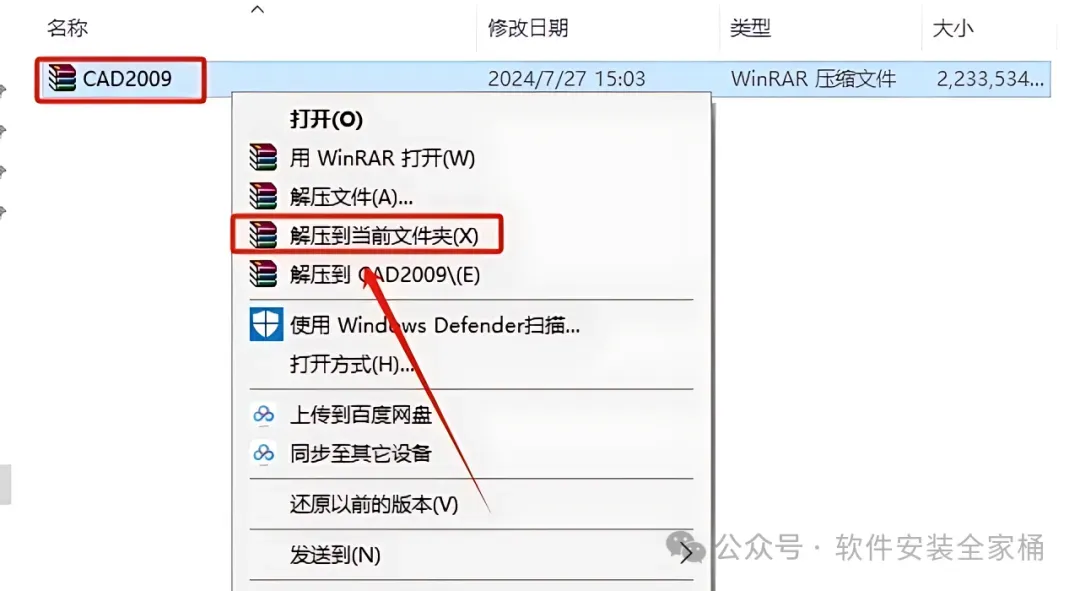The height and width of the screenshot is (591, 1080).
Task: Select 解压到当前文件夹(X) menu entry
Action: pyautogui.click(x=384, y=236)
